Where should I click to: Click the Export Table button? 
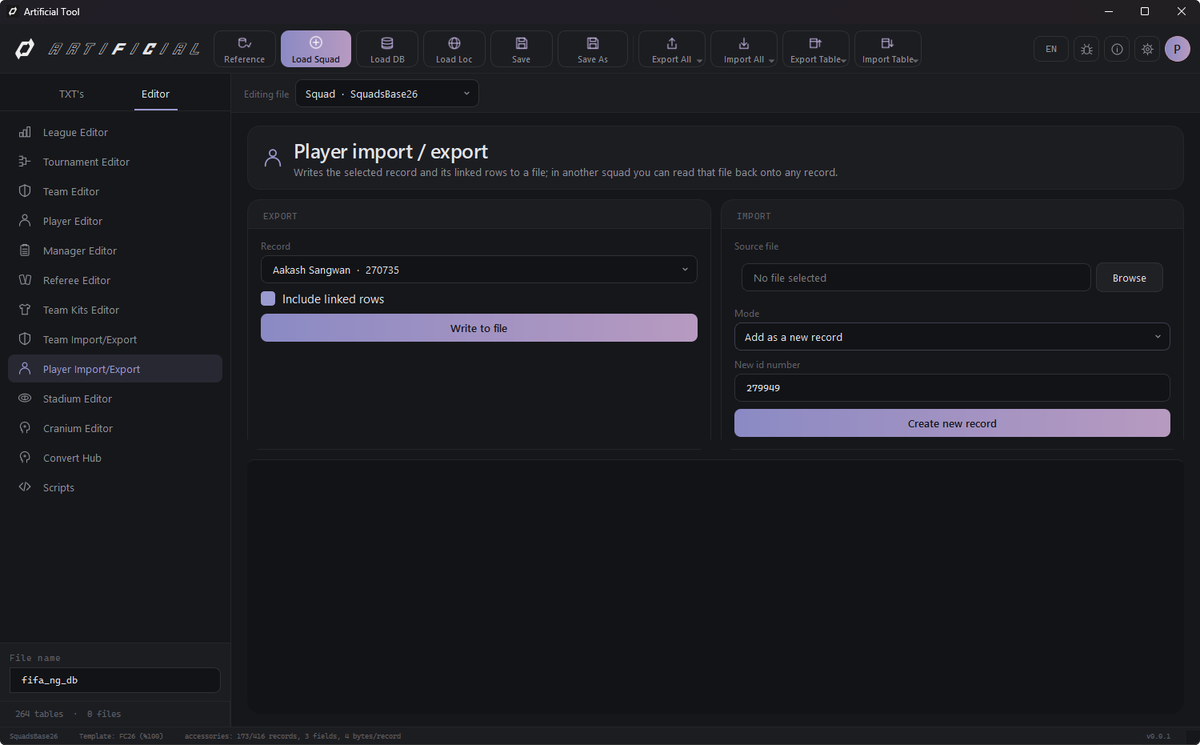[816, 49]
